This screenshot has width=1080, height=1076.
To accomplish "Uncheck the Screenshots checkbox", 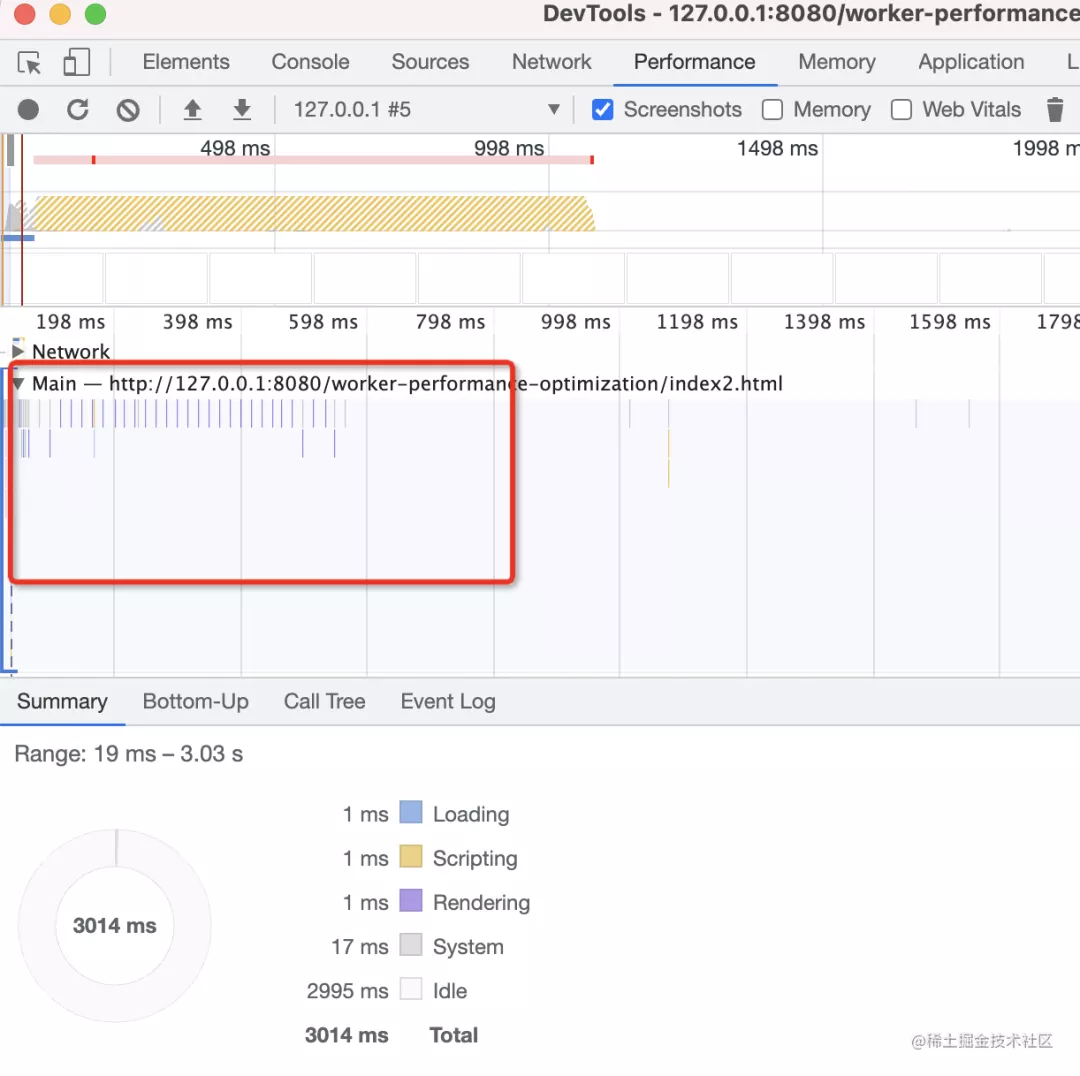I will [603, 110].
